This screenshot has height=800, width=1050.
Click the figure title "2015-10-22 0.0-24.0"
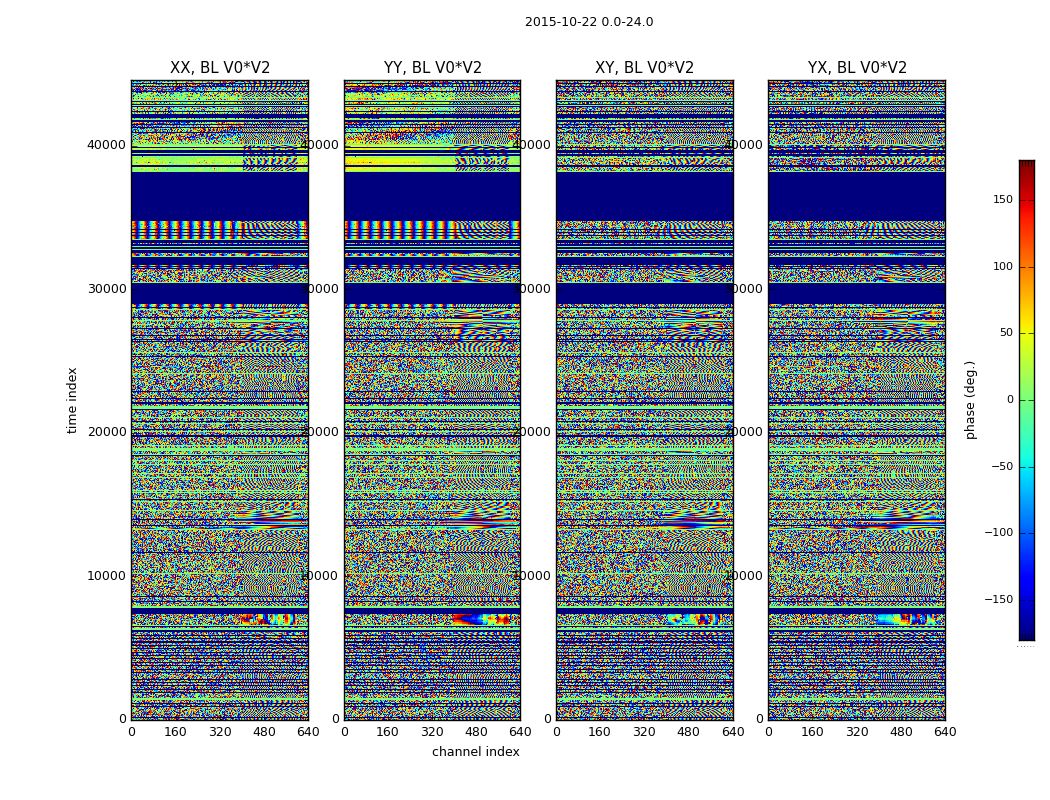[589, 22]
